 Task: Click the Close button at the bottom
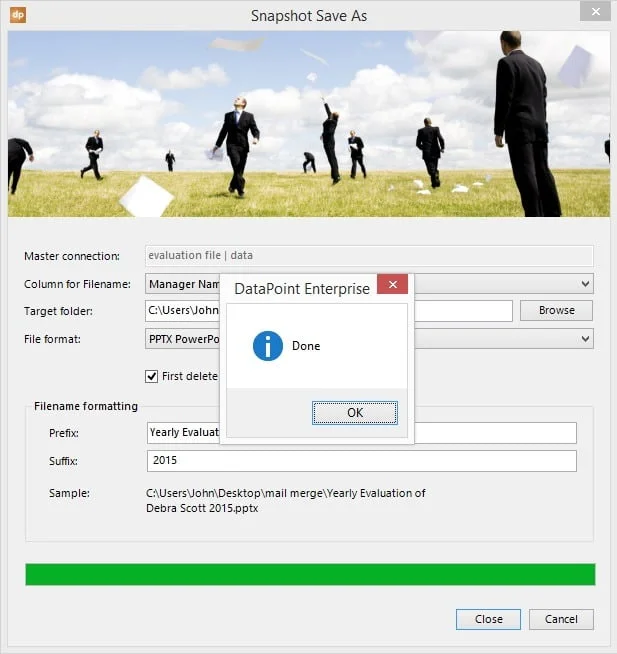(488, 619)
